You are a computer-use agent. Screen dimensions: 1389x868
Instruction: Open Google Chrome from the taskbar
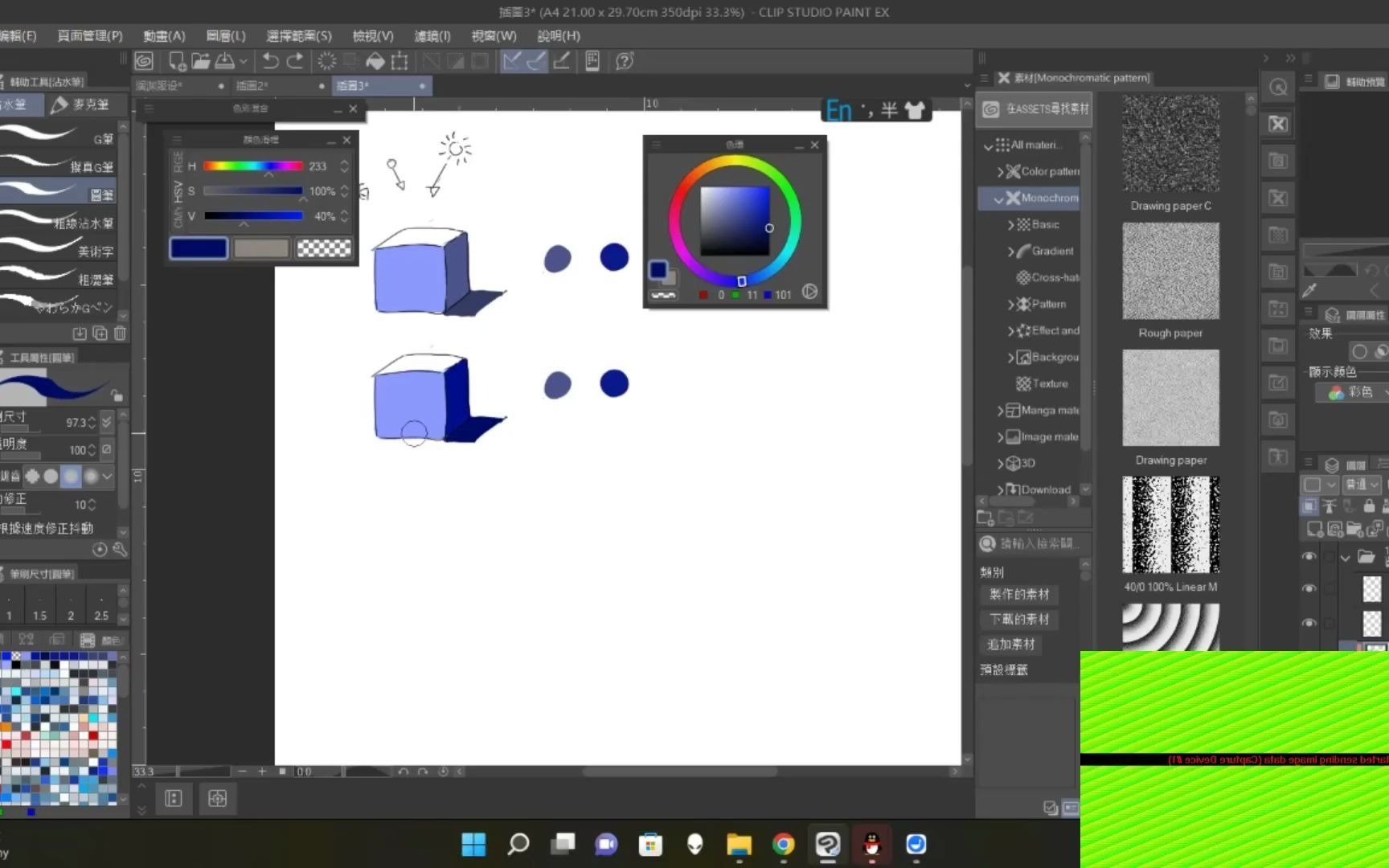pyautogui.click(x=783, y=844)
